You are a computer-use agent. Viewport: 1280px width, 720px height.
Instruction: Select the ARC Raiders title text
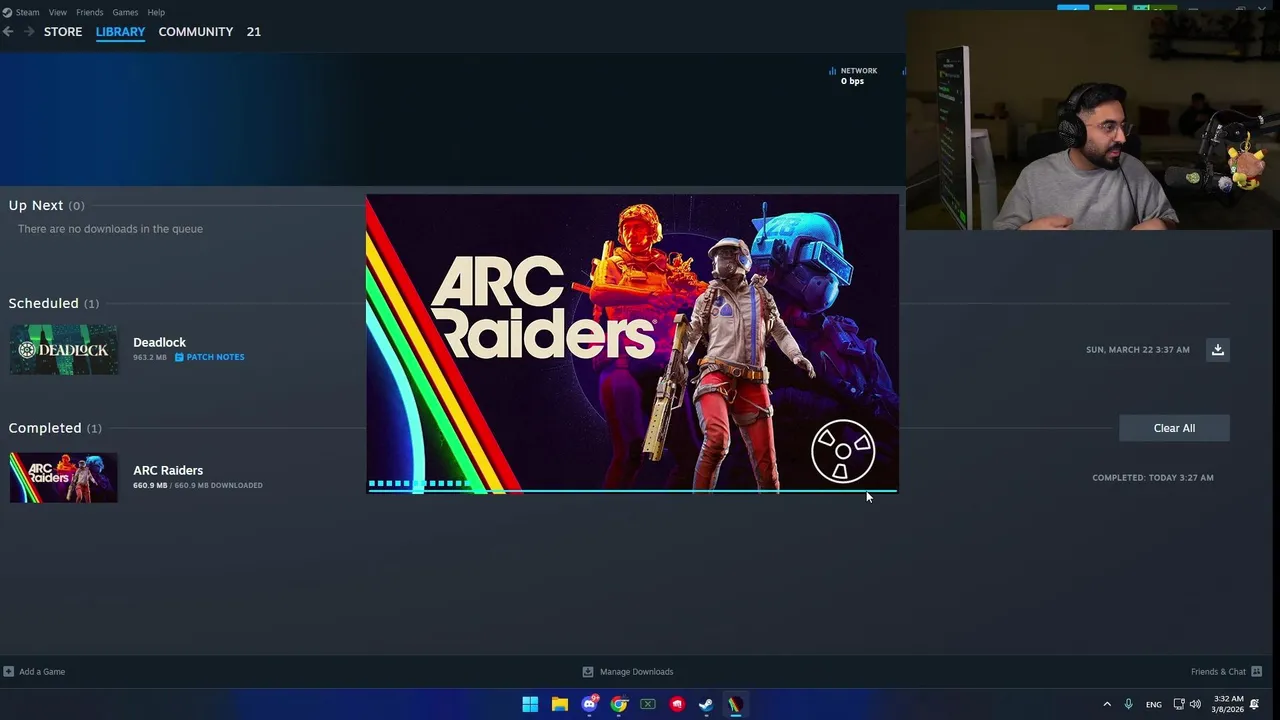[168, 470]
